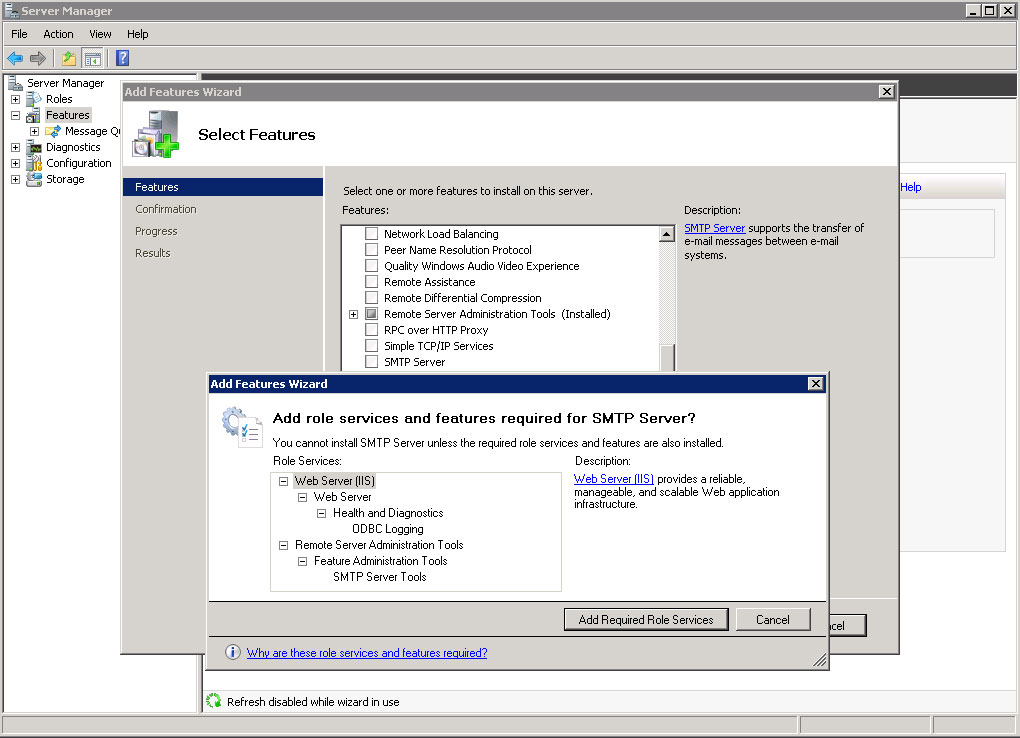
Task: Expand Remote Server Administration Tools in features list
Action: click(353, 314)
